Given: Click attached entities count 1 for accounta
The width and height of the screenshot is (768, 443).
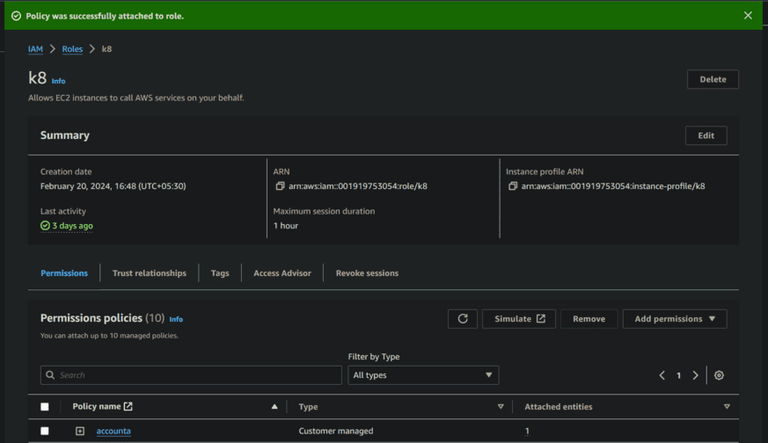Looking at the screenshot, I should click(x=527, y=431).
